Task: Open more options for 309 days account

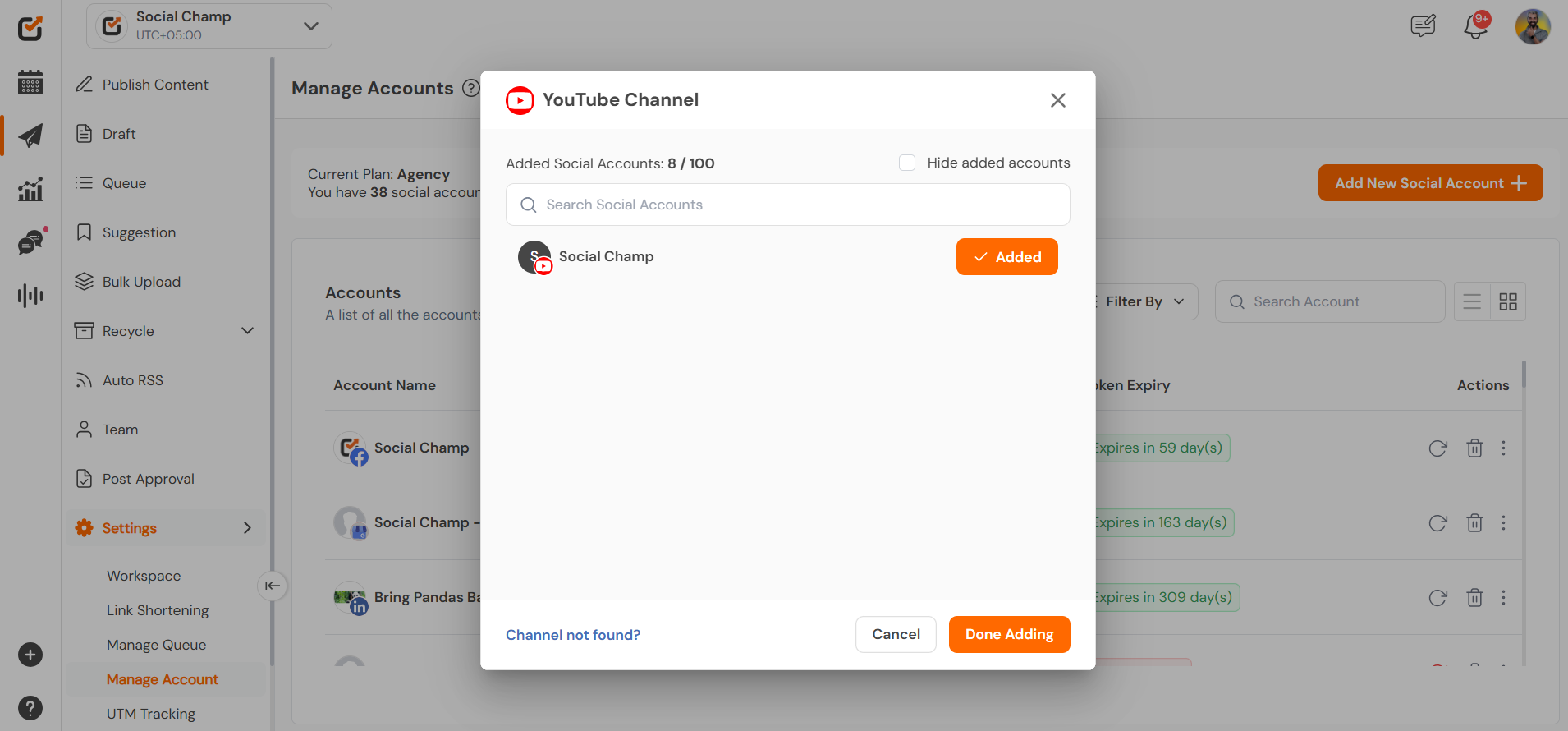Action: (1503, 598)
